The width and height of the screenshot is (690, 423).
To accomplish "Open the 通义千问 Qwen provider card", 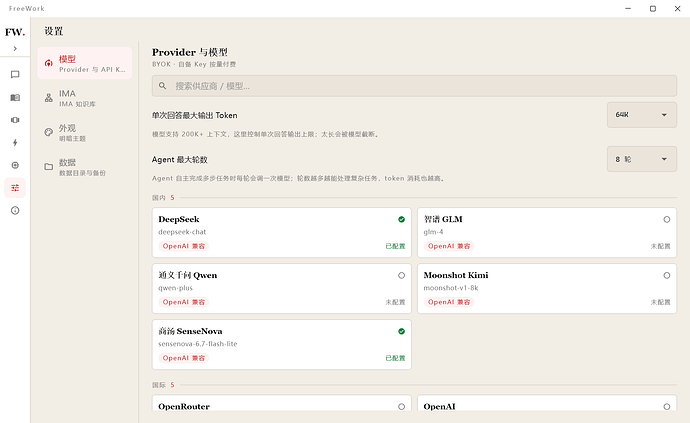I will tap(282, 288).
